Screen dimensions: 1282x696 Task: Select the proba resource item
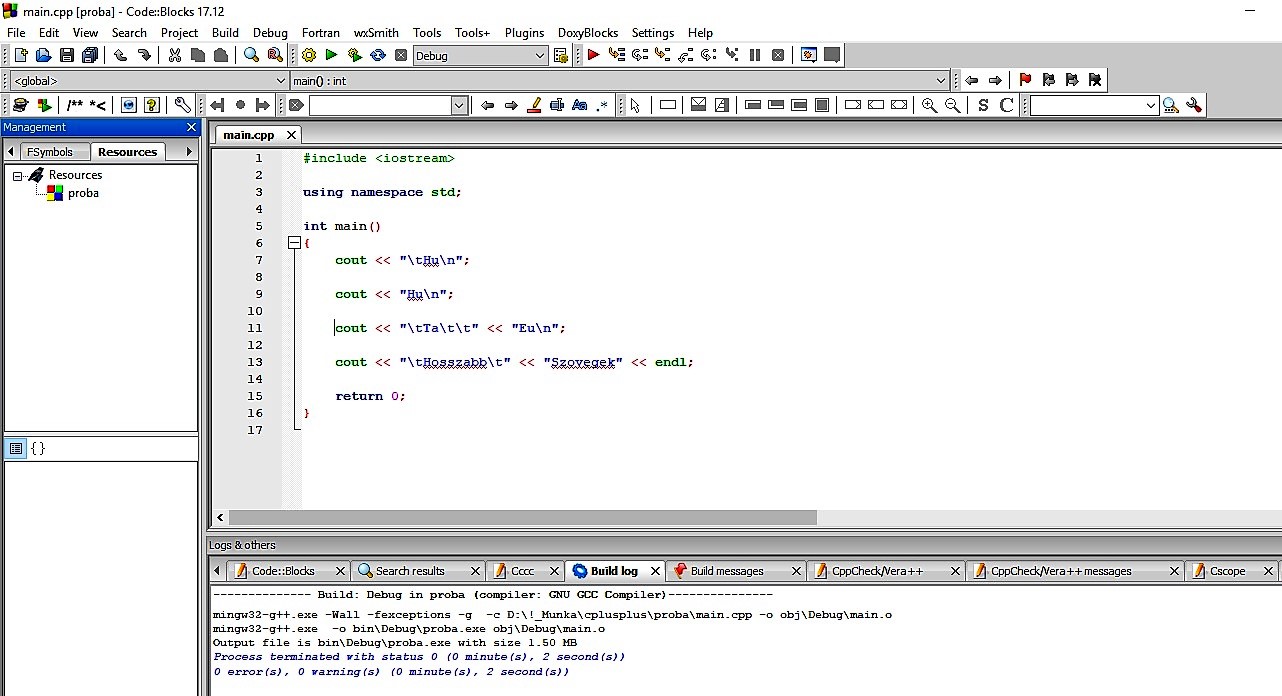coord(83,193)
